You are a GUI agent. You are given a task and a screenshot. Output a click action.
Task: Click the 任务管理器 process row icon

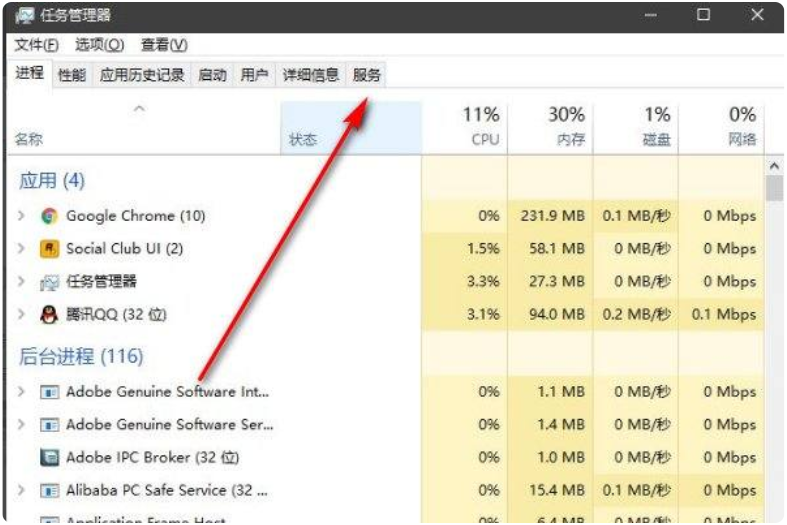[49, 283]
